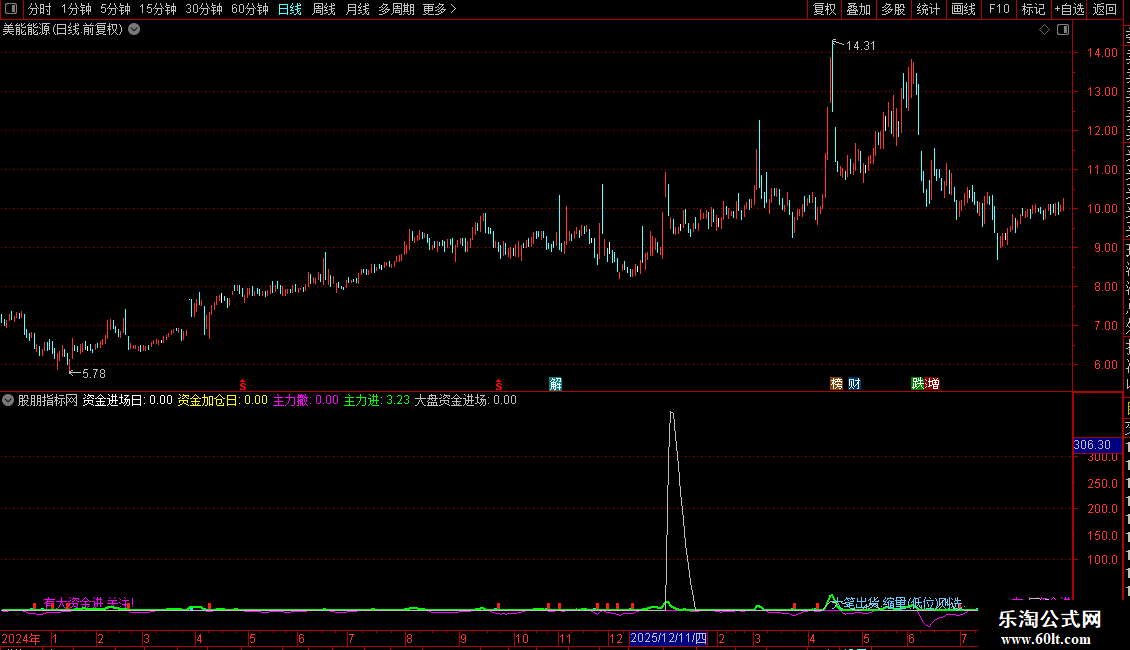Switch to 分时 intraday chart

tap(40, 9)
